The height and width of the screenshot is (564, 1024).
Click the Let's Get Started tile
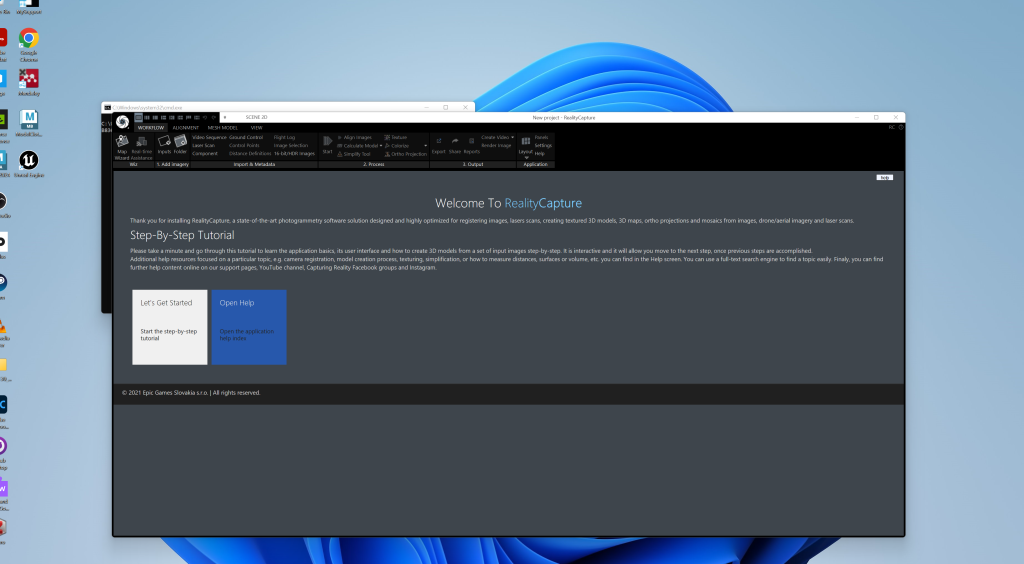(x=170, y=327)
